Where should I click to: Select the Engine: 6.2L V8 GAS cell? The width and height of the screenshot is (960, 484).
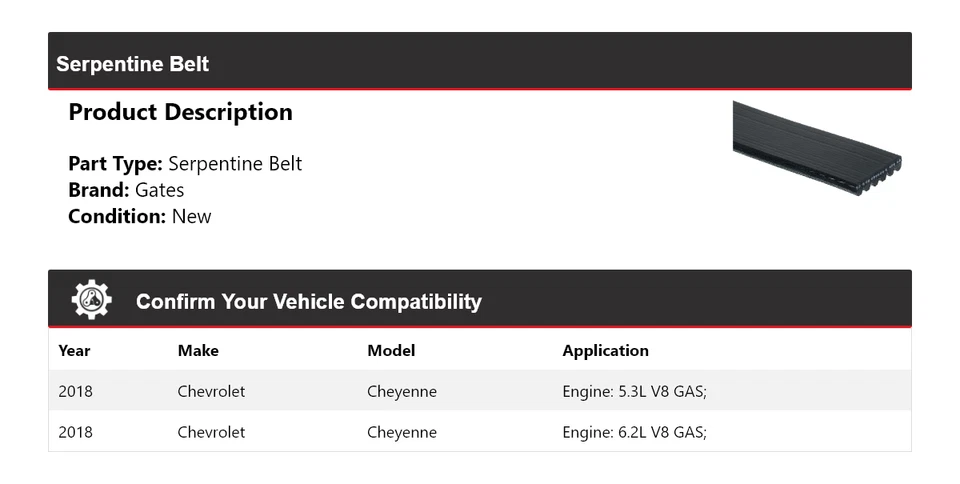[x=634, y=432]
